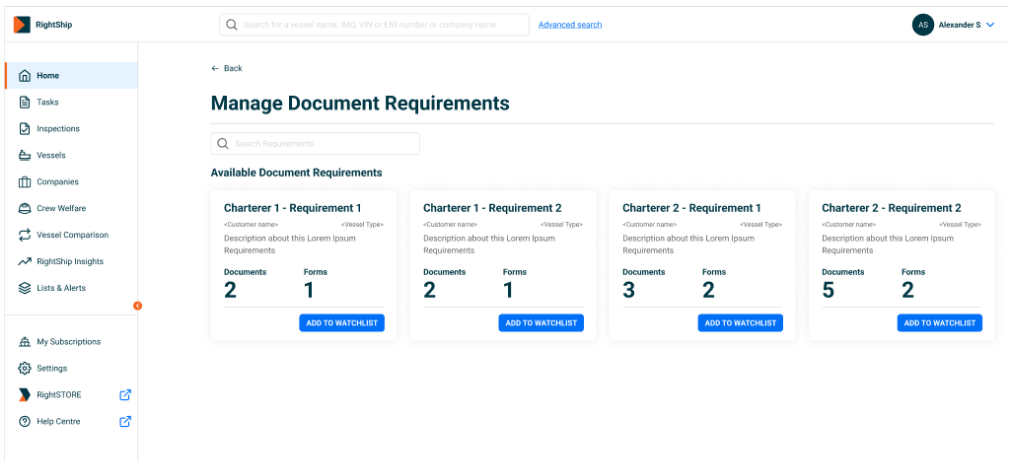Click Charterer 2 - Requirement 1 card title
The image size is (1011, 462).
click(692, 208)
